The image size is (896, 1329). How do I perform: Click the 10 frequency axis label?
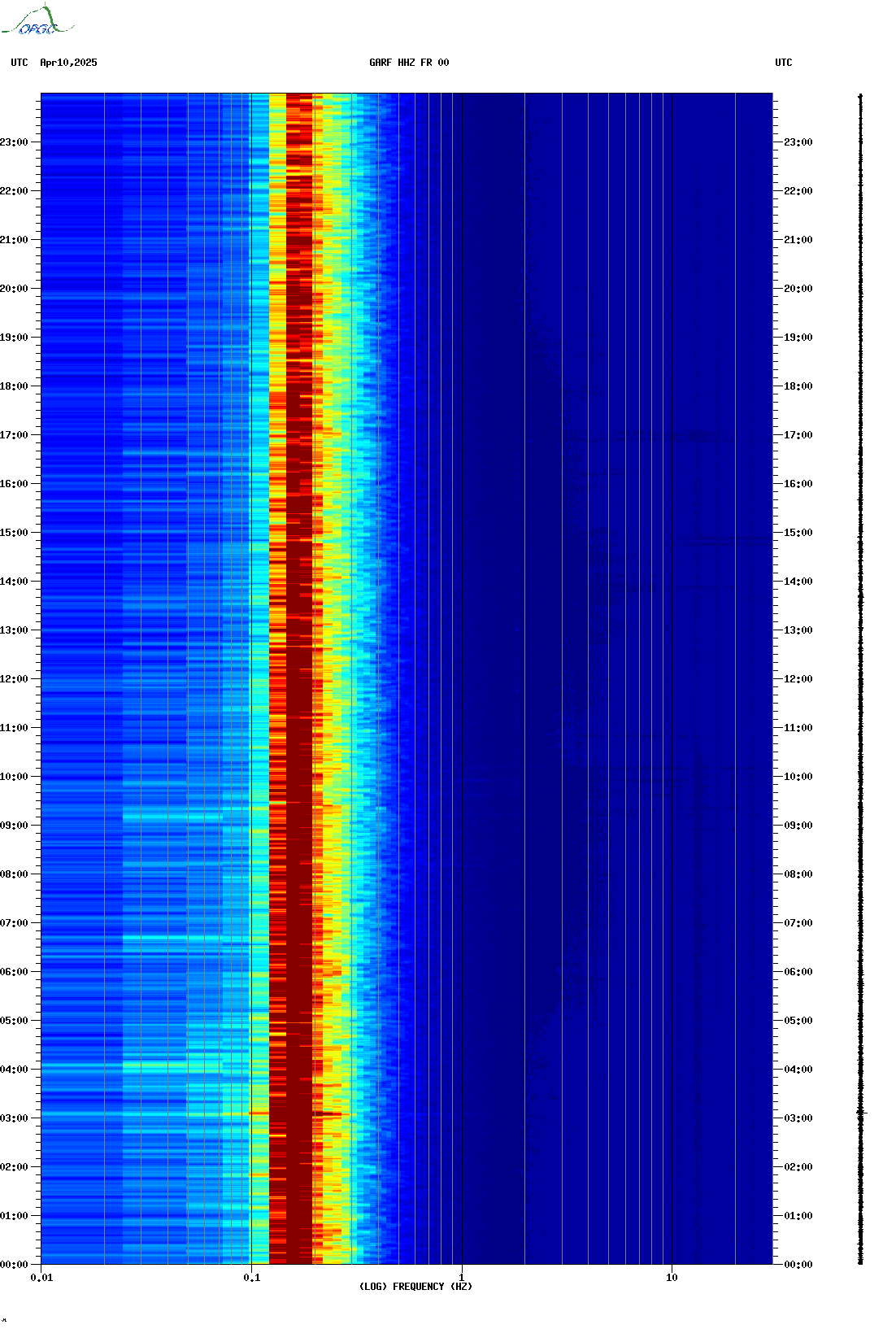[672, 1278]
